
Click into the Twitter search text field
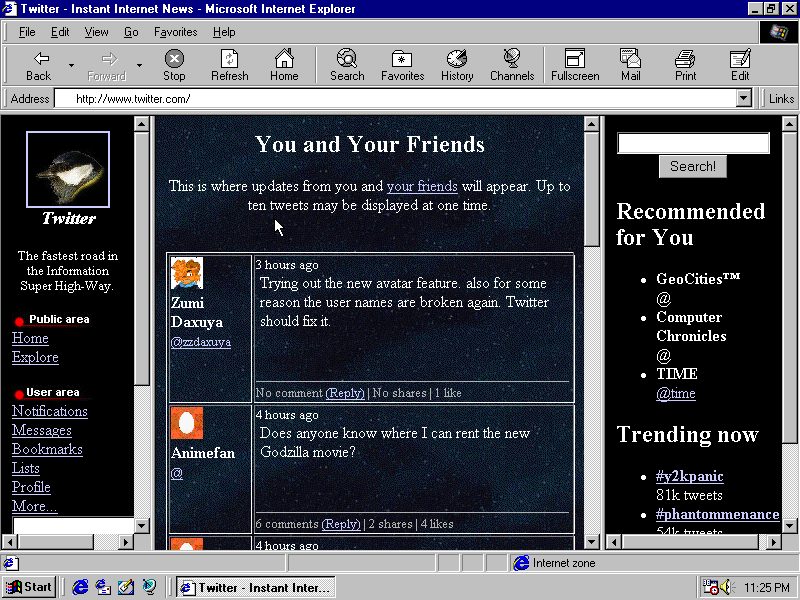693,144
